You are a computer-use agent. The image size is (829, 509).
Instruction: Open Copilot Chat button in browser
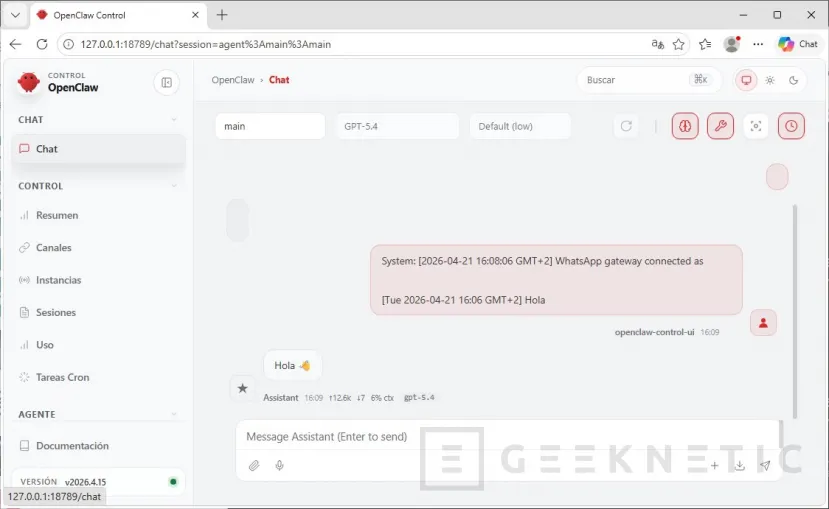pyautogui.click(x=798, y=44)
